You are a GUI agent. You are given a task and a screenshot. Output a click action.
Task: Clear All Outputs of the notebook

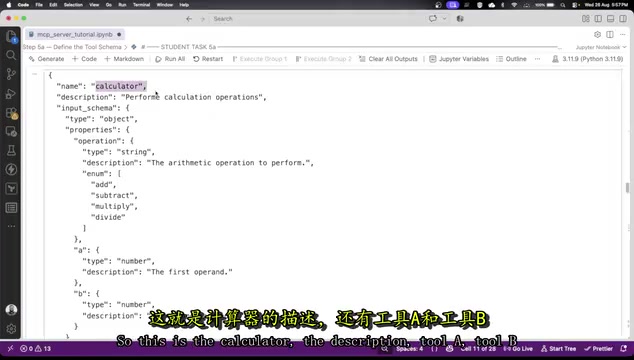(388, 59)
